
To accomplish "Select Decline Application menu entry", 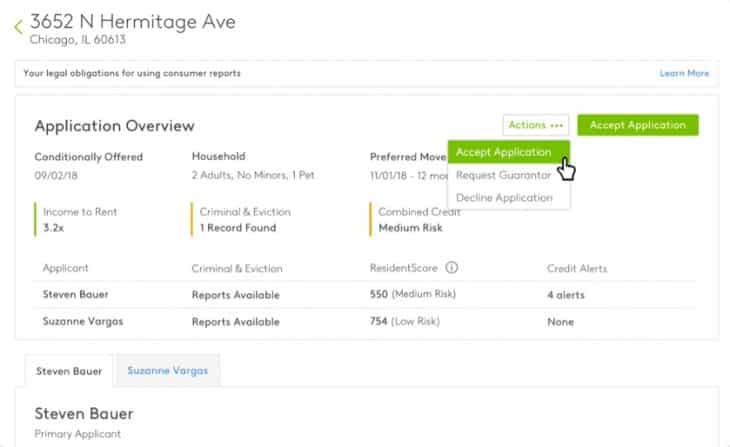I will (504, 198).
